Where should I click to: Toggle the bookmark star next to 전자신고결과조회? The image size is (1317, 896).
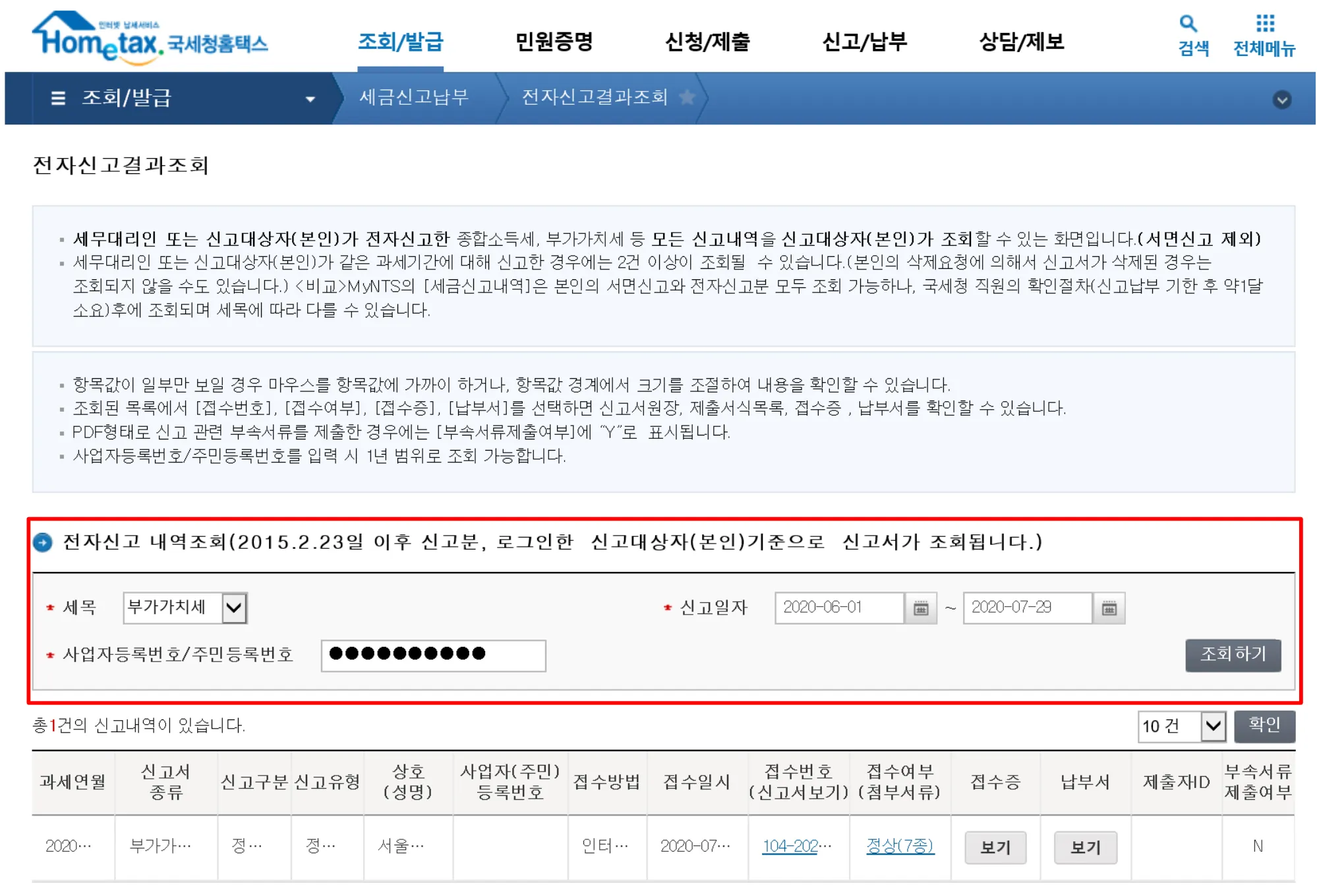point(688,98)
